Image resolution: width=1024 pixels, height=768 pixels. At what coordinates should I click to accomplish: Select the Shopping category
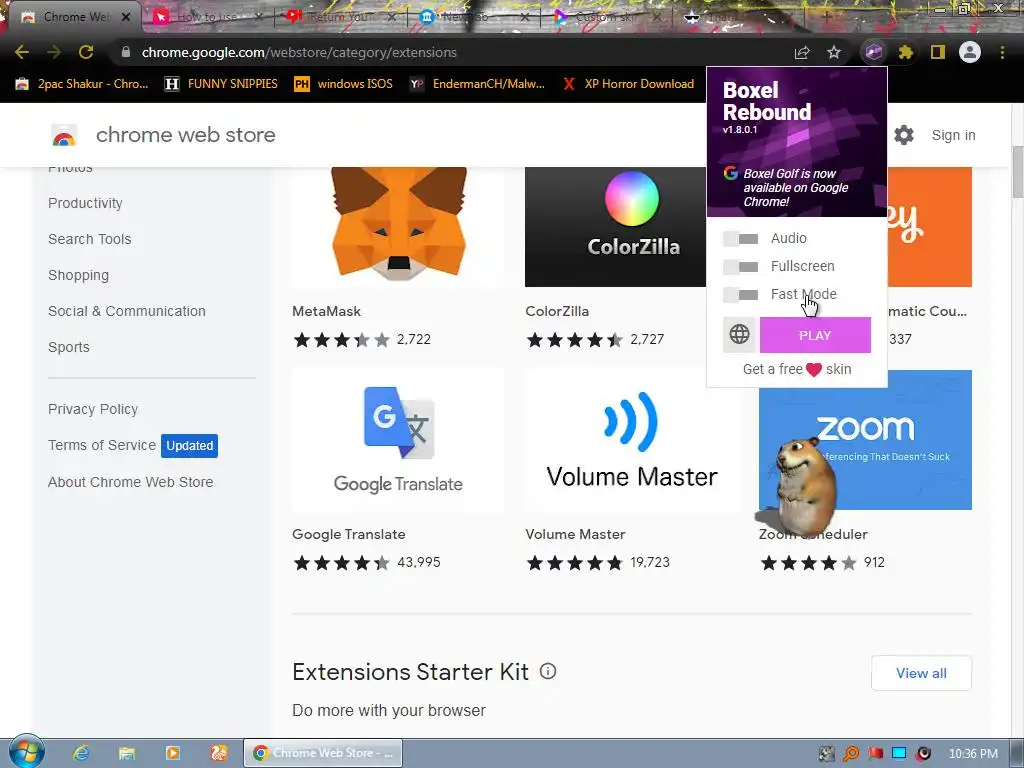tap(78, 275)
